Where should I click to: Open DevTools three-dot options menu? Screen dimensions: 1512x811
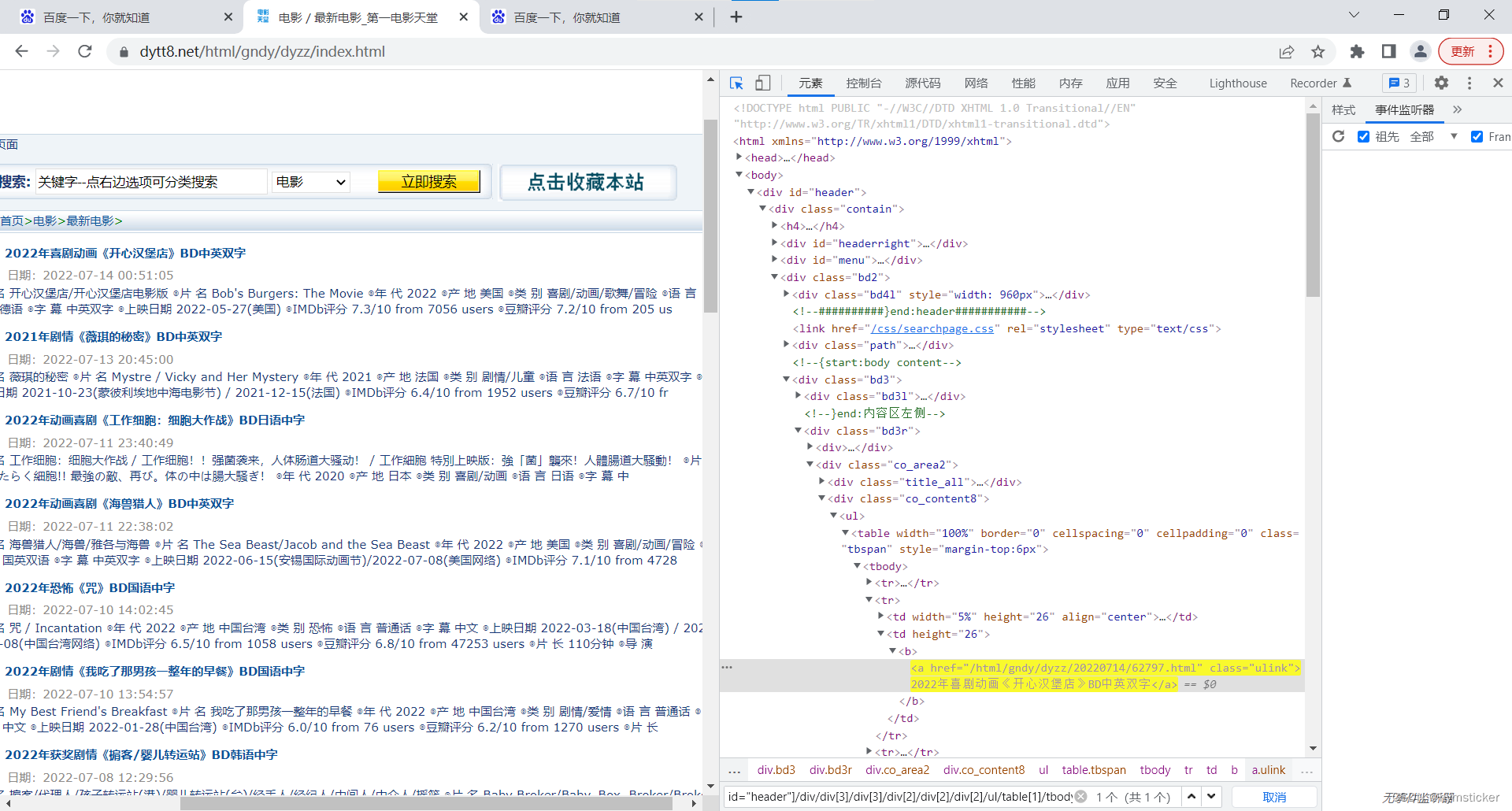(1468, 83)
